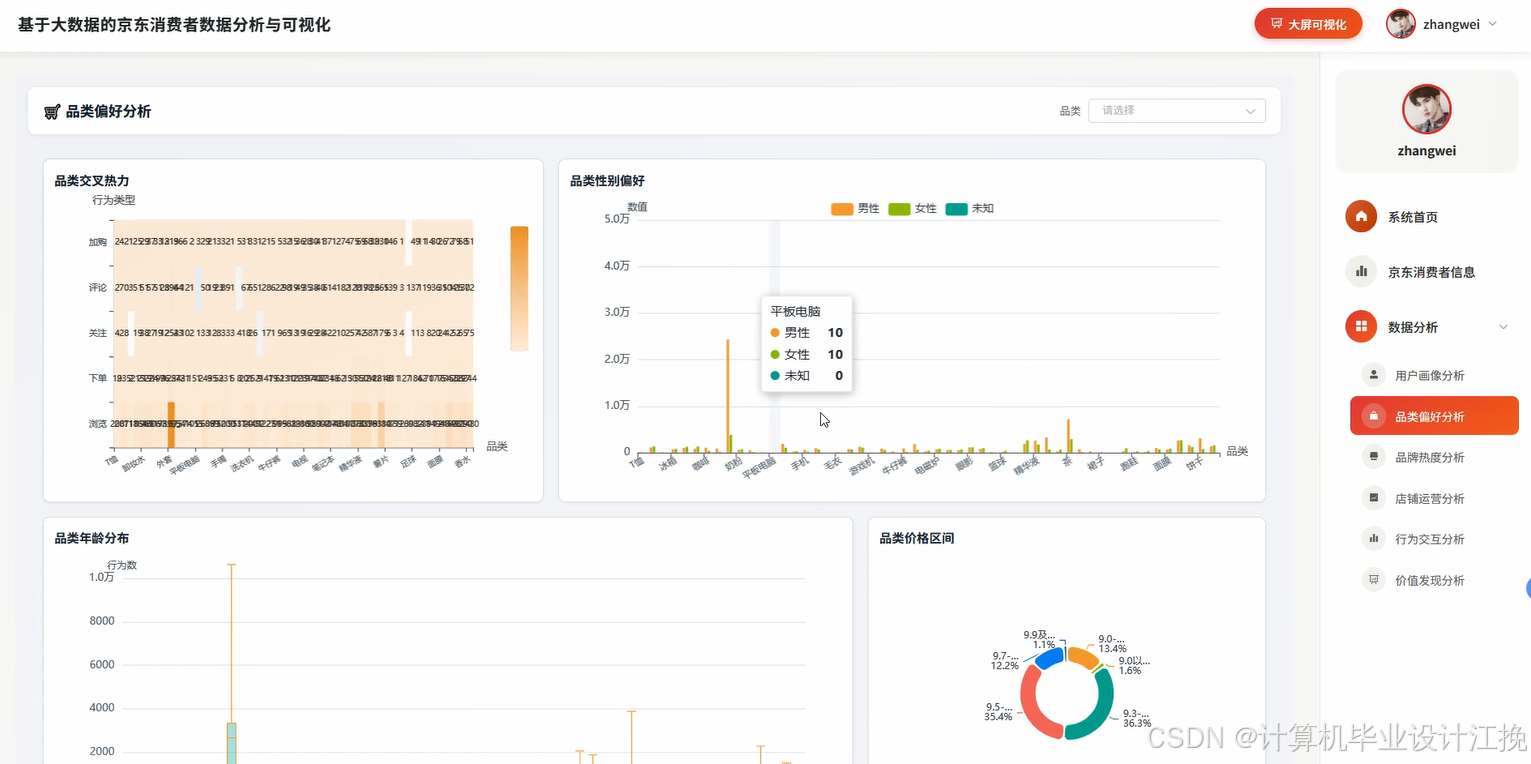This screenshot has width=1531, height=764.
Task: Click the blue 12.2% donut segment
Action: pyautogui.click(x=1049, y=658)
